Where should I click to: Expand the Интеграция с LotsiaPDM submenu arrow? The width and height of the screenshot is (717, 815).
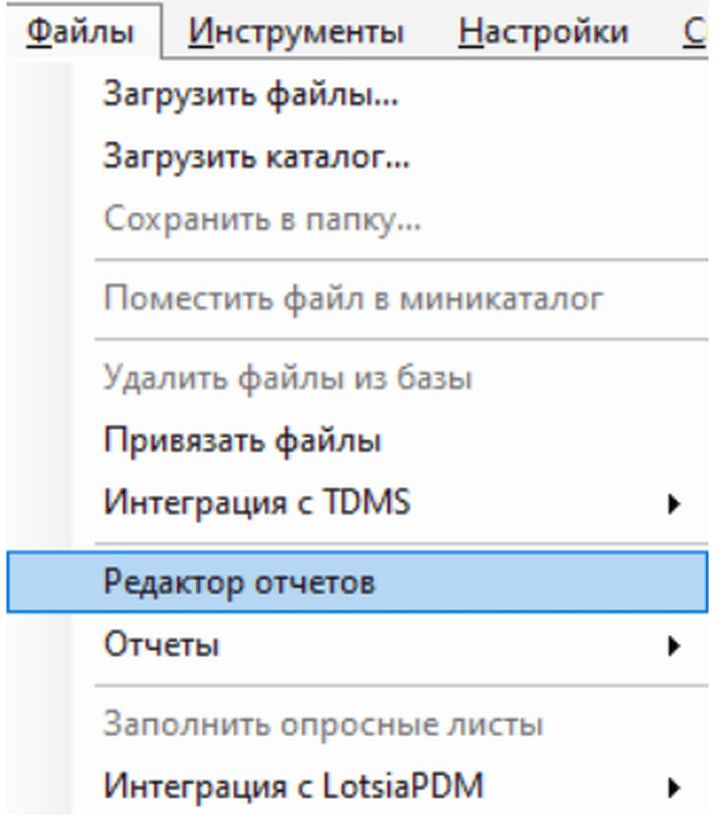(676, 787)
